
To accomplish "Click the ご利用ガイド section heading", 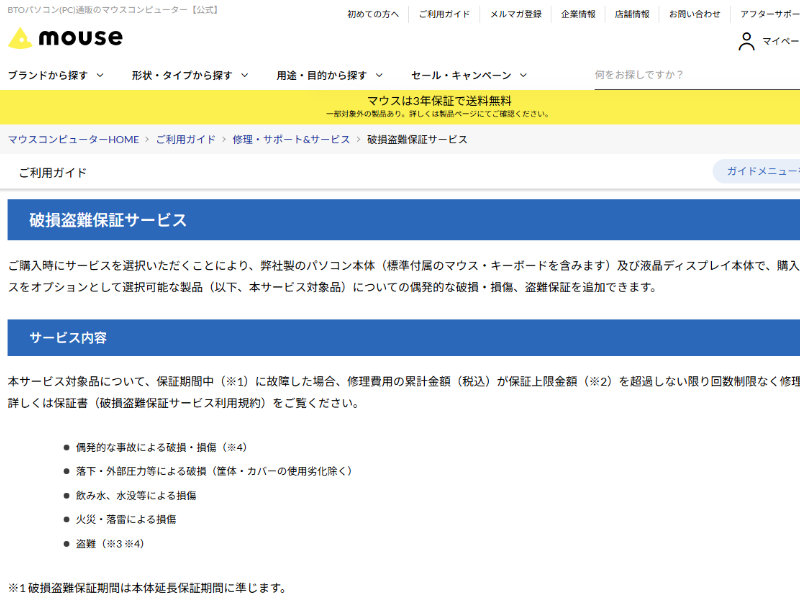I will tap(53, 172).
